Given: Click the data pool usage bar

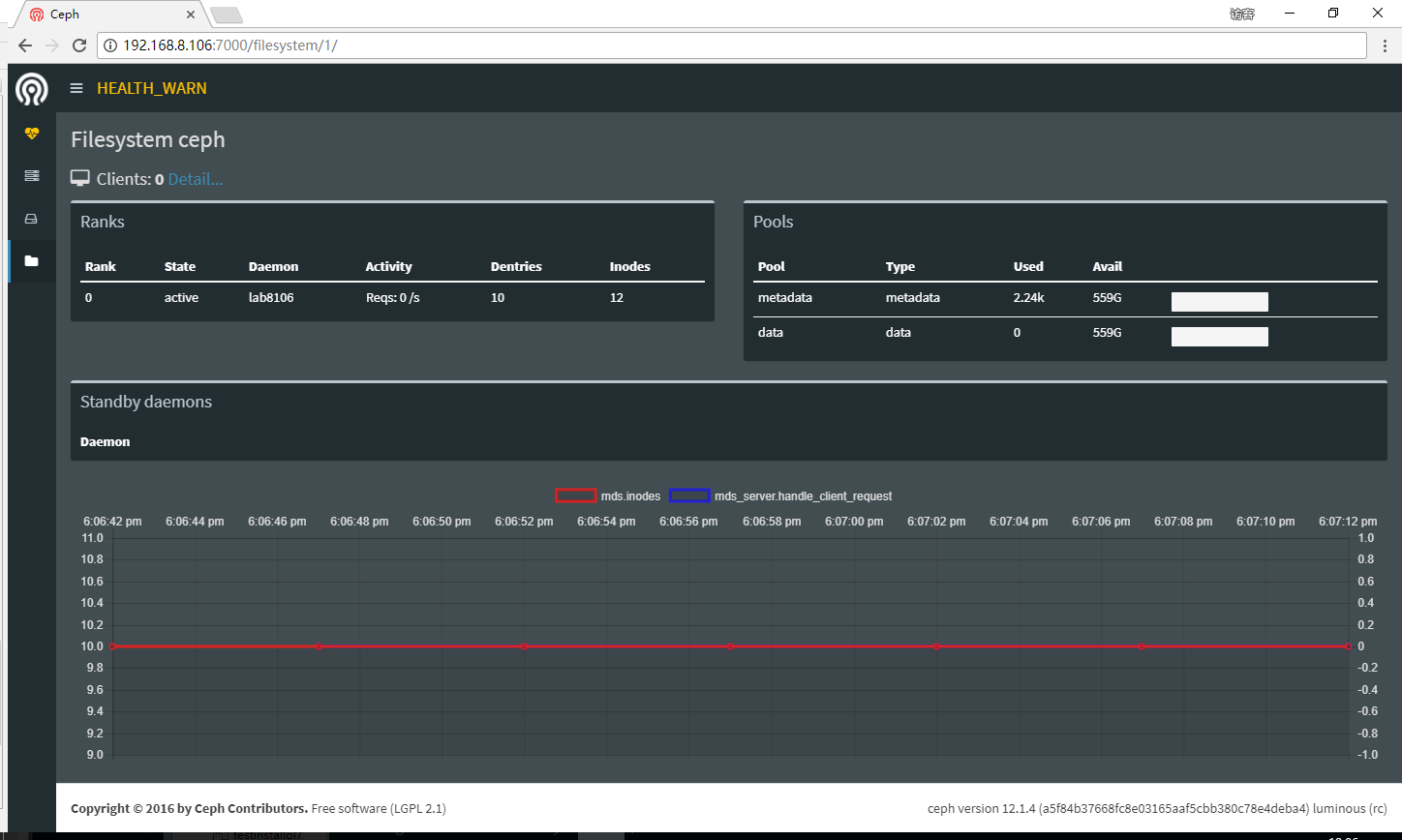Looking at the screenshot, I should tap(1220, 337).
